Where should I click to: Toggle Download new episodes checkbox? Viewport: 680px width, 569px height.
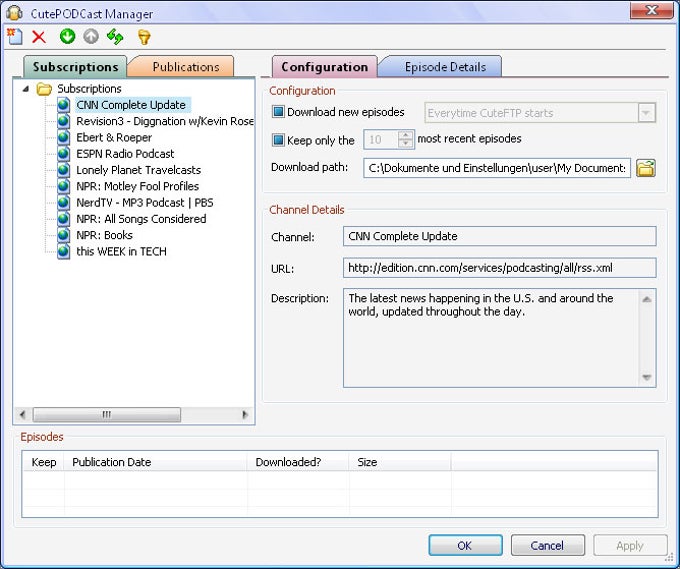[x=278, y=112]
